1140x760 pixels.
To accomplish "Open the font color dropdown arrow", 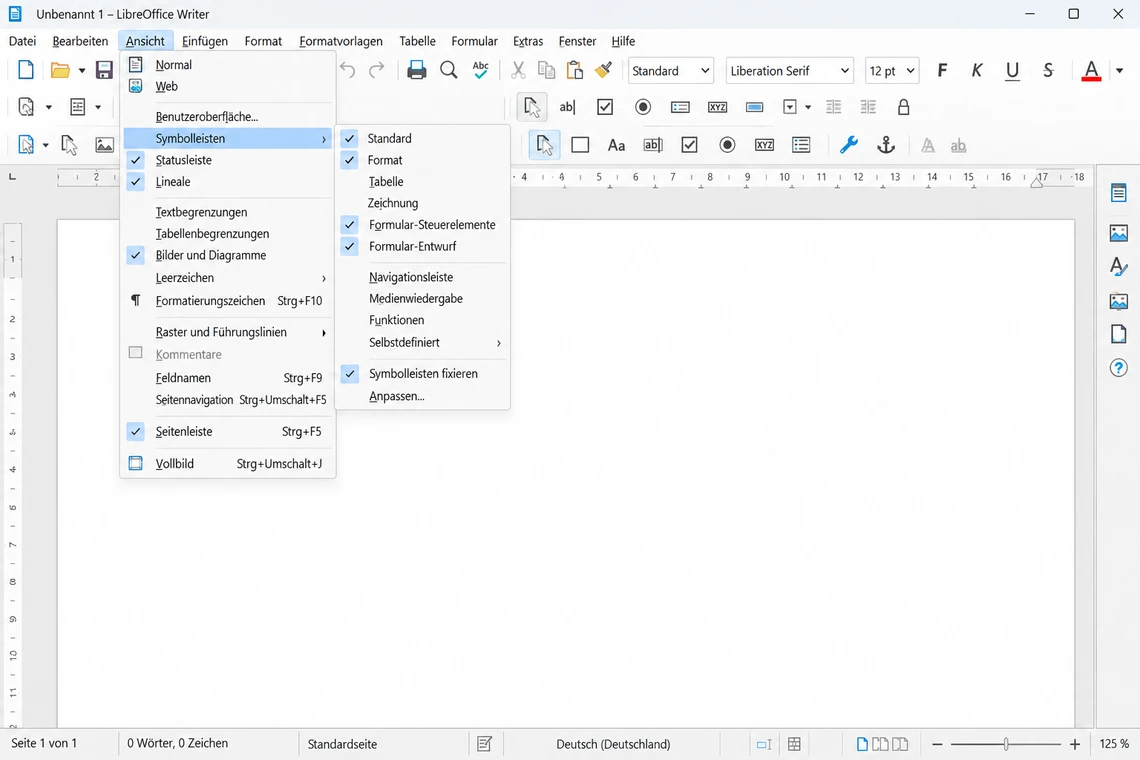I will click(1120, 71).
